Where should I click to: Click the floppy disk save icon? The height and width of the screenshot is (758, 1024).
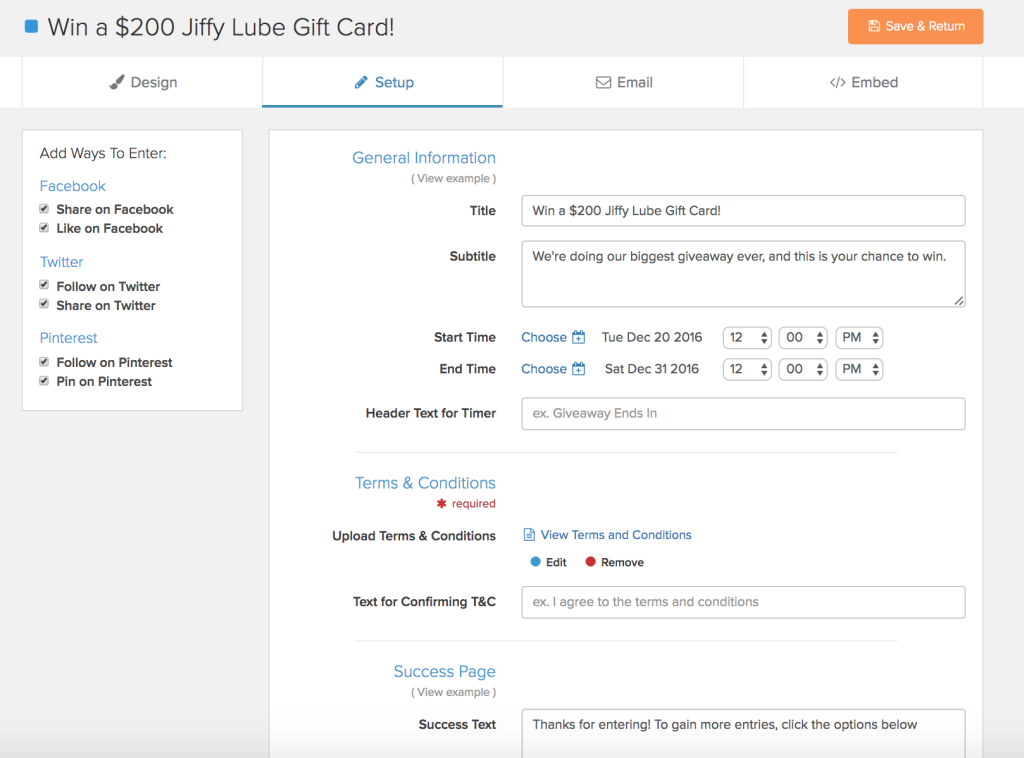coord(874,26)
